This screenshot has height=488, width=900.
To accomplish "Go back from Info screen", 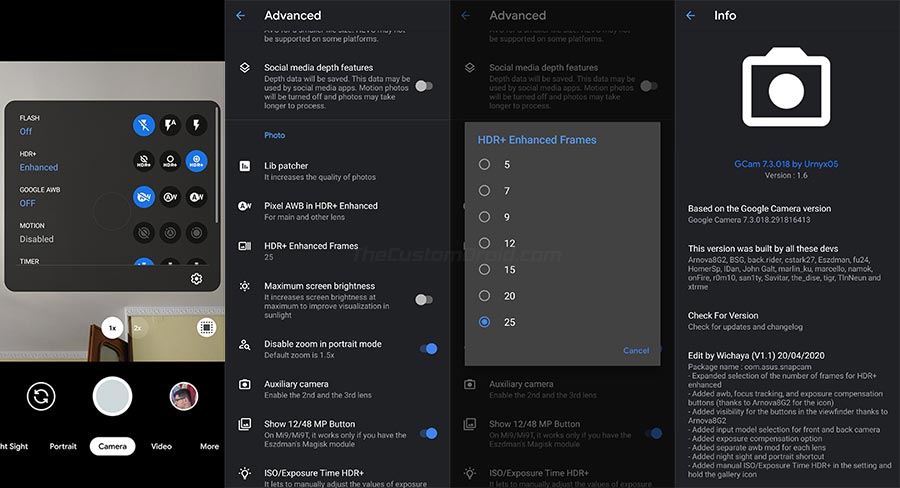I will pos(690,16).
